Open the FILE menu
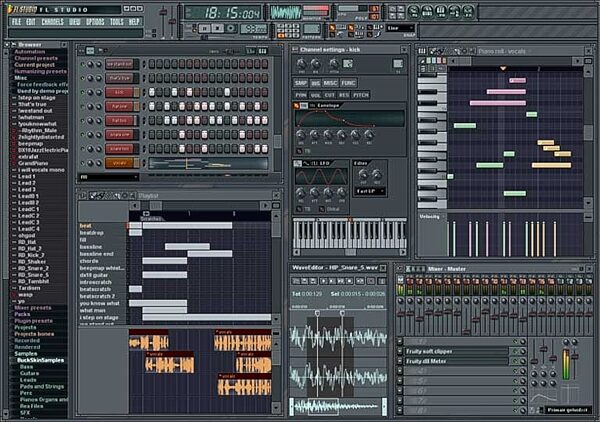This screenshot has width=600, height=422. click(x=16, y=22)
